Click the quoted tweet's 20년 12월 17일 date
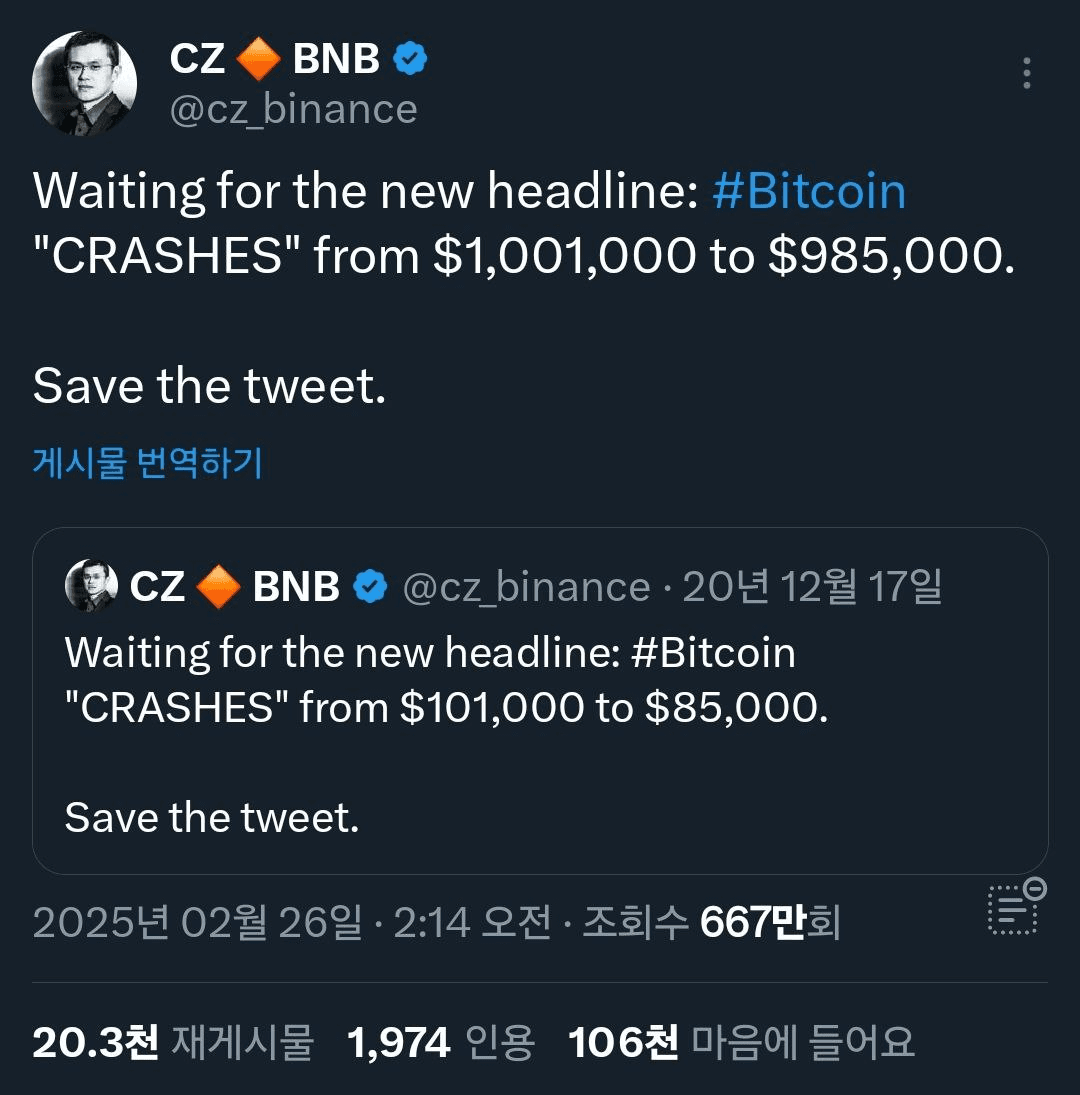 812,587
